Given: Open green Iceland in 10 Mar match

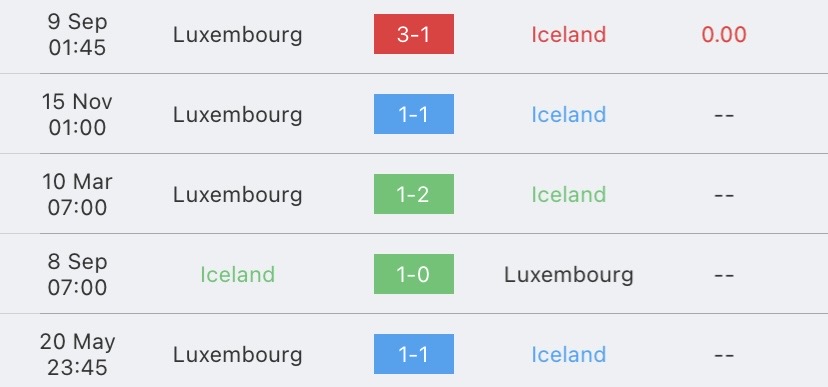Looking at the screenshot, I should point(568,194).
